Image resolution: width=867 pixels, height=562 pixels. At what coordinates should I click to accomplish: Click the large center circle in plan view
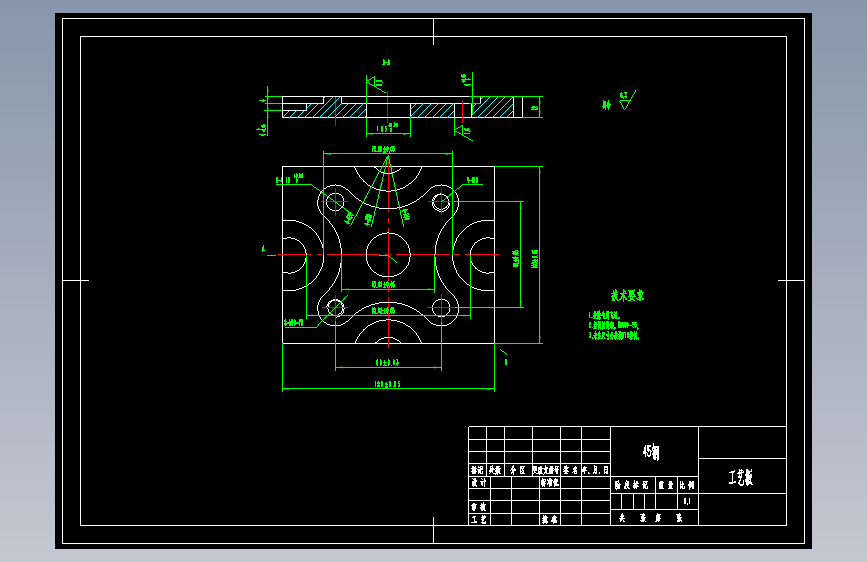pyautogui.click(x=388, y=254)
